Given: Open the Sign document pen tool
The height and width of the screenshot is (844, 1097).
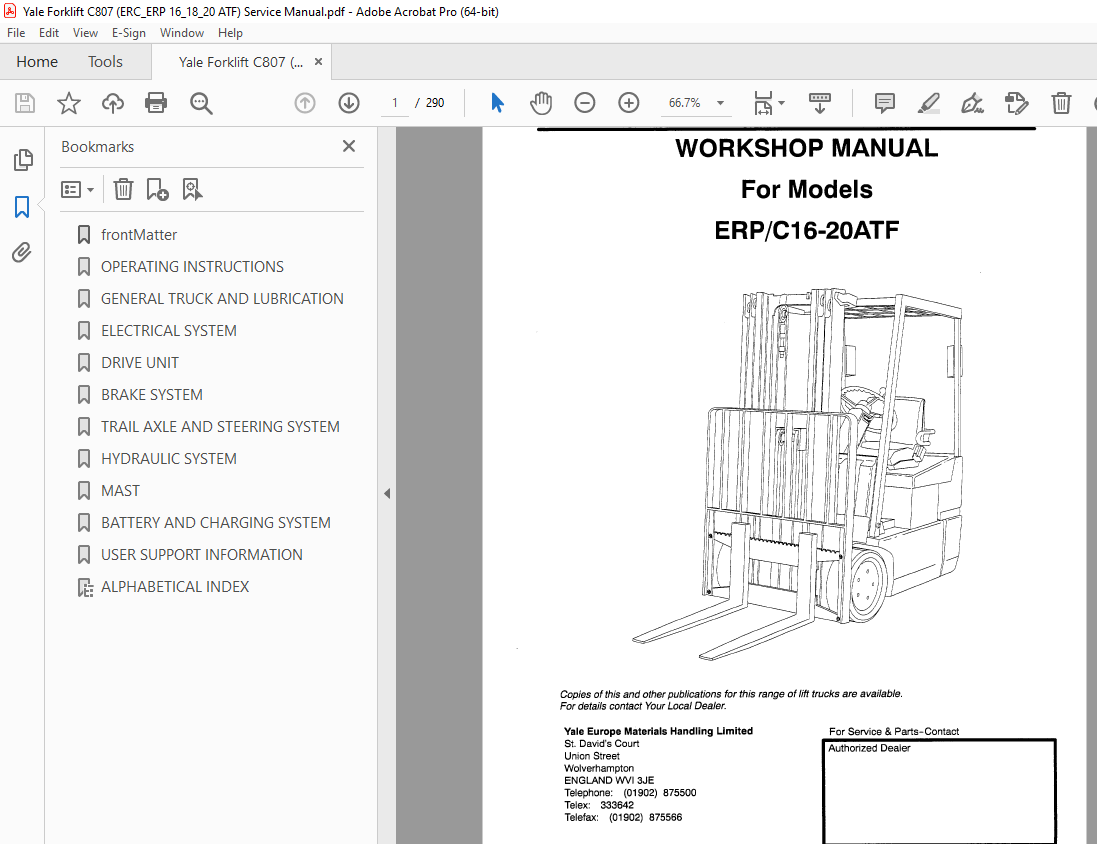Looking at the screenshot, I should click(x=972, y=103).
